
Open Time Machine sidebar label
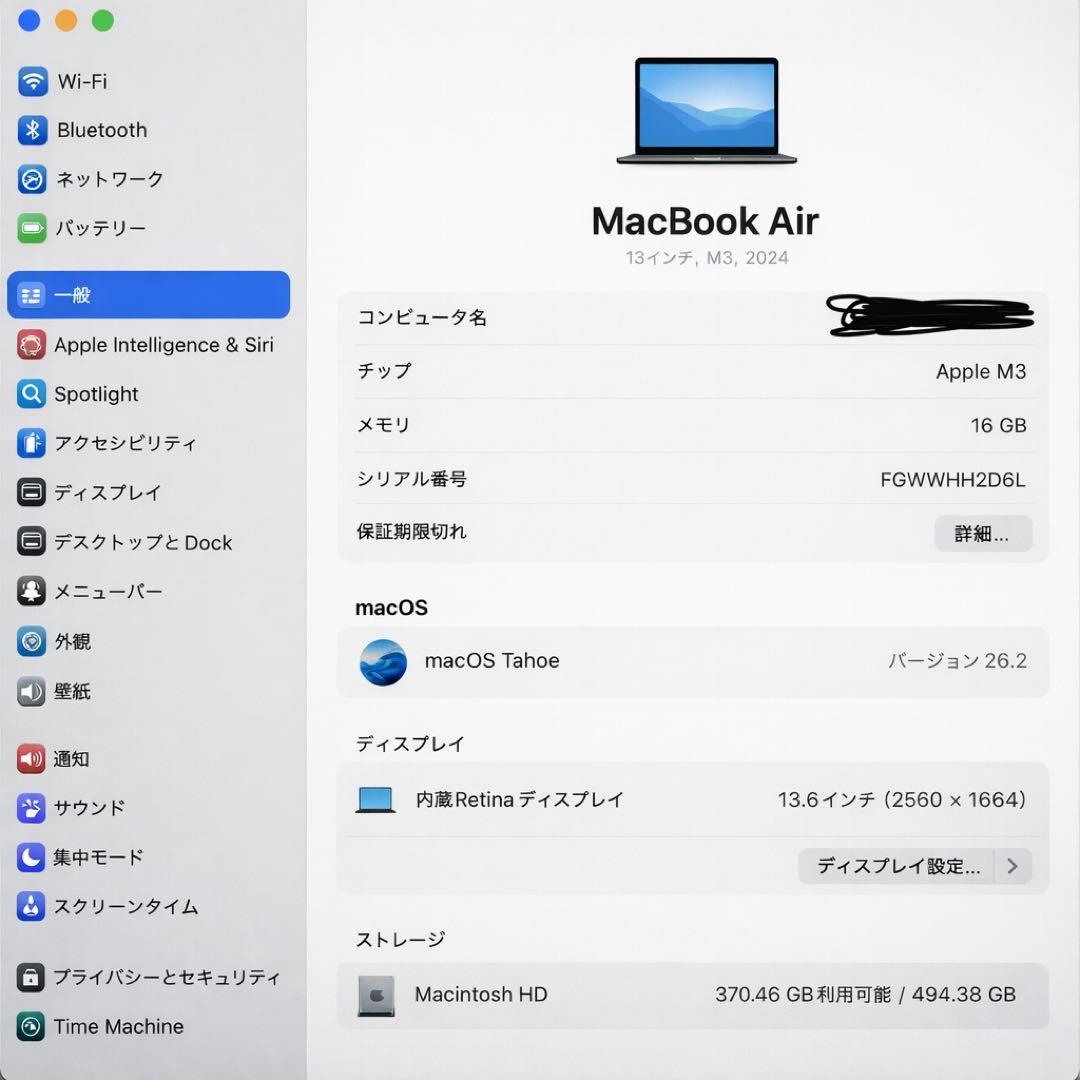(x=119, y=1027)
